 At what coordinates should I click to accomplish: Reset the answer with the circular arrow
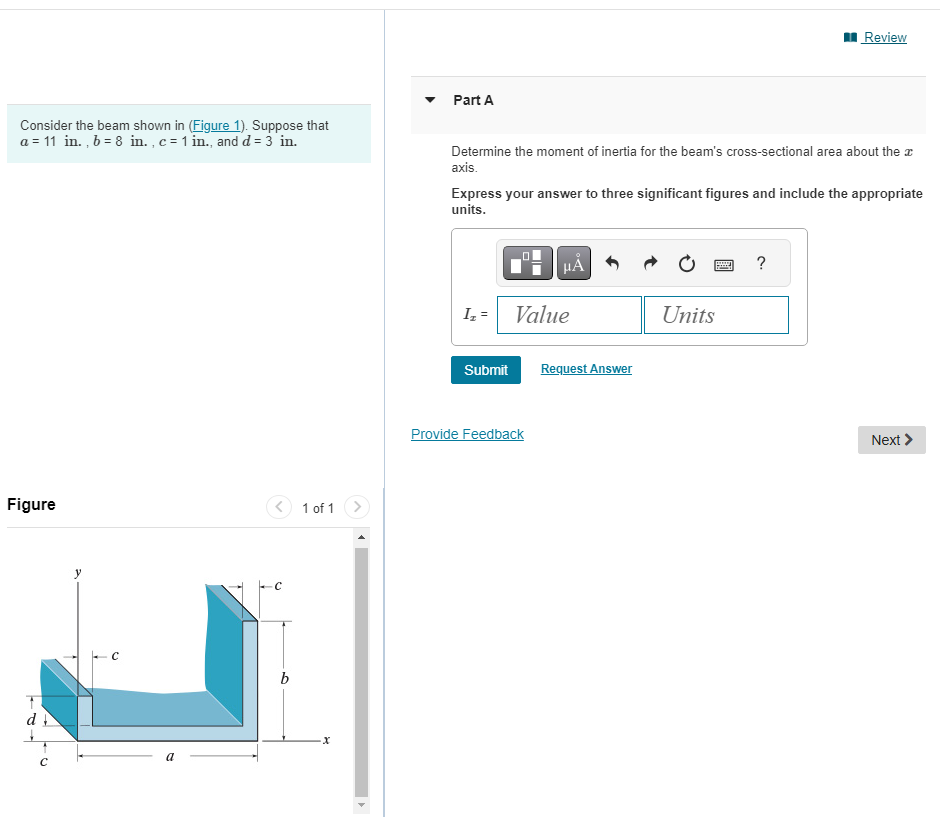coord(687,263)
